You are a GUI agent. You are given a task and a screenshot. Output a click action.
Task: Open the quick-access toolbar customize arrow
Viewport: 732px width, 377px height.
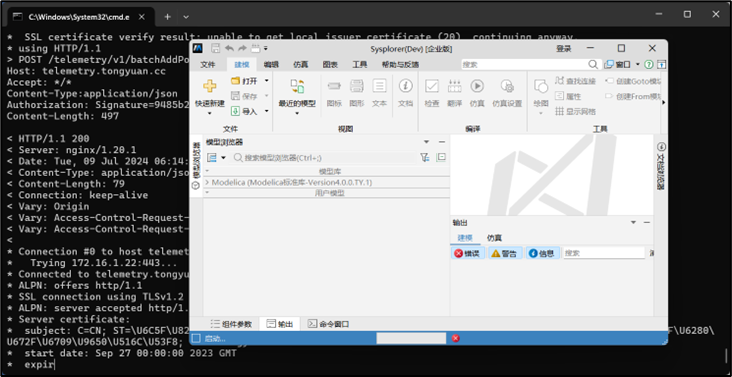[x=266, y=48]
